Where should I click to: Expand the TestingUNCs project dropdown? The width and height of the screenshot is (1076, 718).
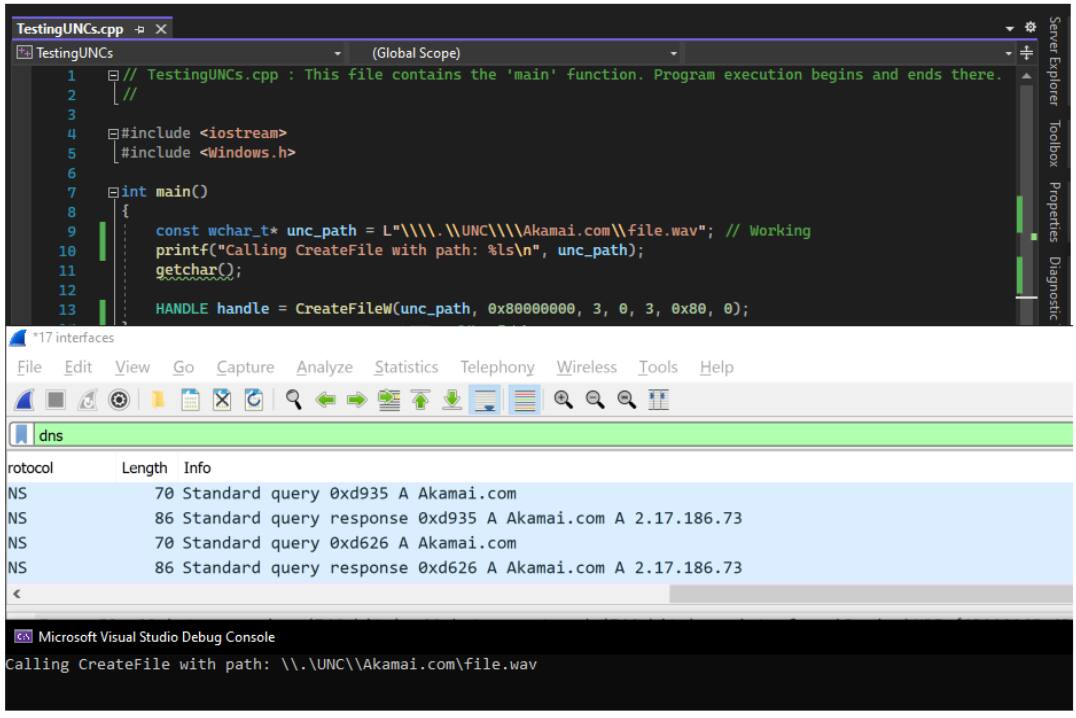(x=337, y=53)
